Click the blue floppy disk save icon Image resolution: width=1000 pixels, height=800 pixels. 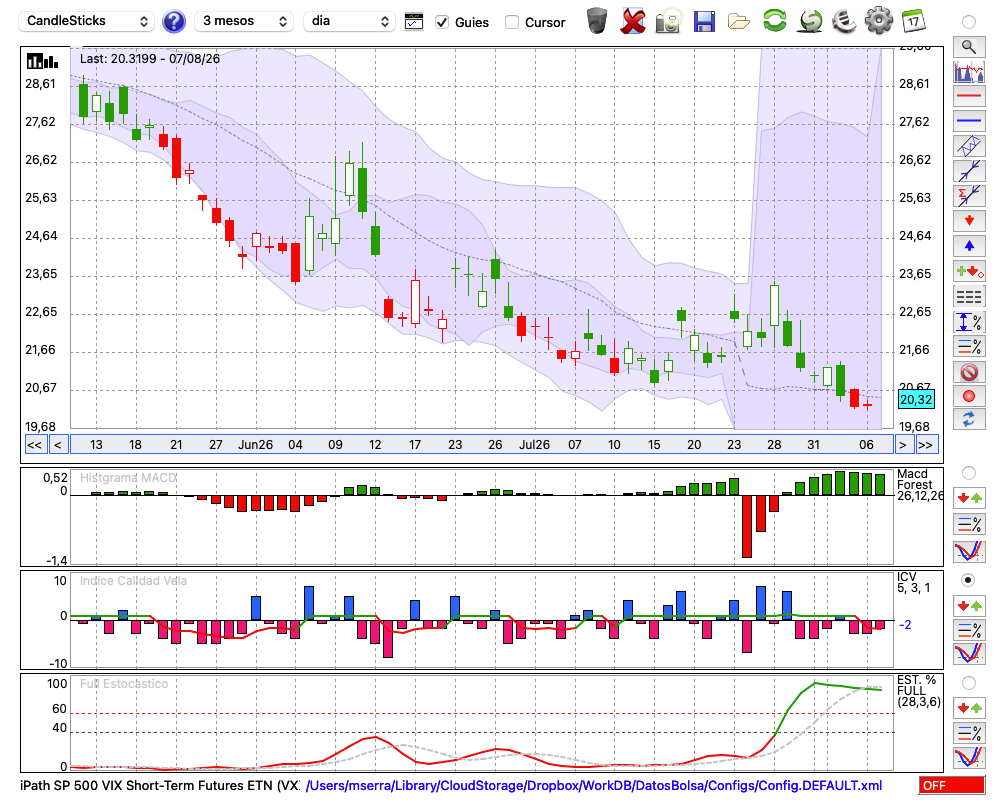[x=704, y=21]
